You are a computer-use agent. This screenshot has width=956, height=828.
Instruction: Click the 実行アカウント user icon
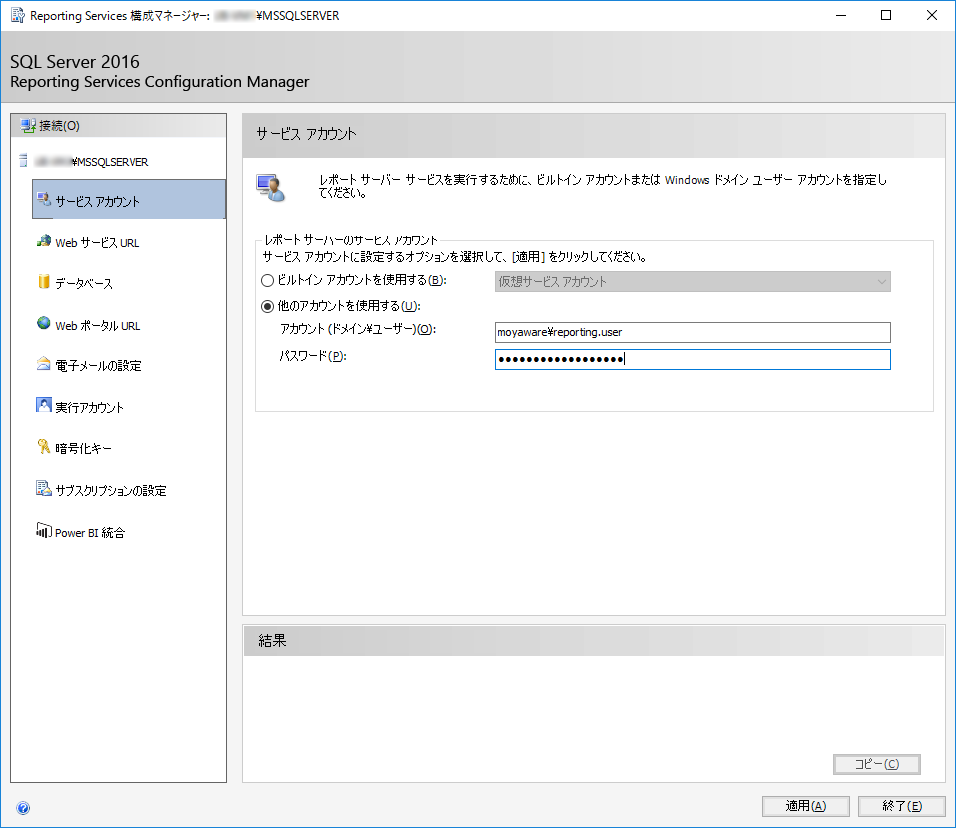coord(43,405)
